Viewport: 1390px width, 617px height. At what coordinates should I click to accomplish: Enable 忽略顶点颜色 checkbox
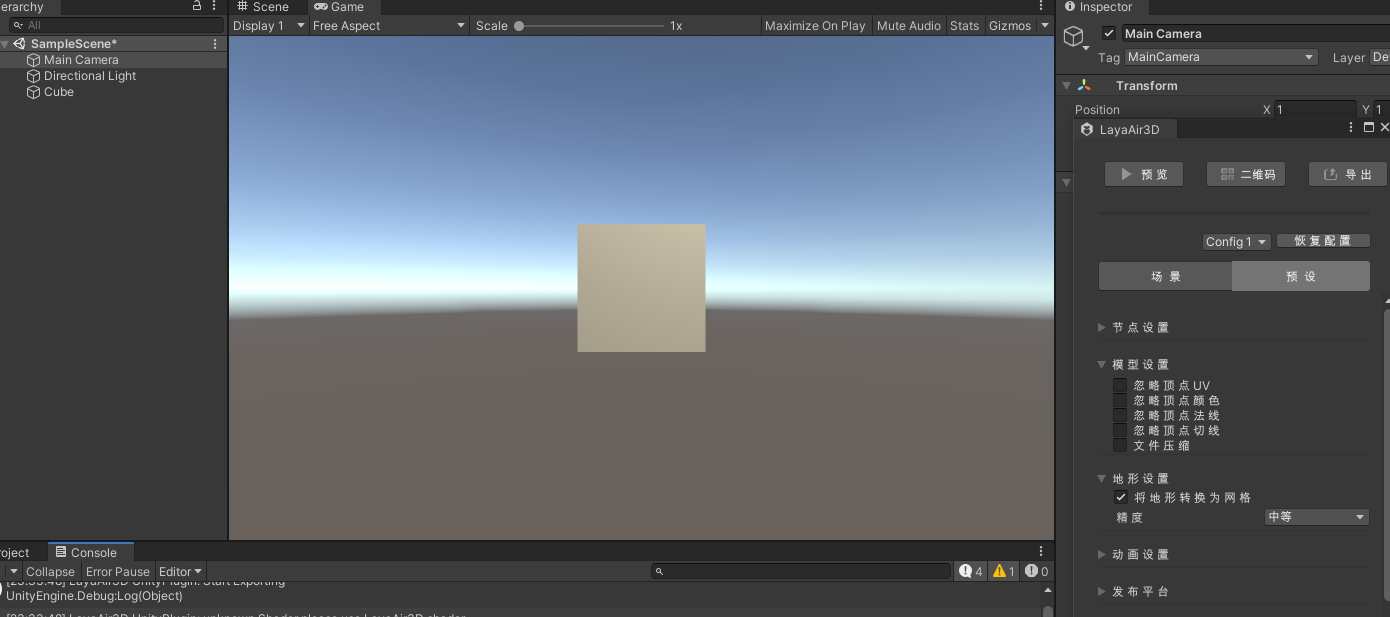tap(1120, 400)
